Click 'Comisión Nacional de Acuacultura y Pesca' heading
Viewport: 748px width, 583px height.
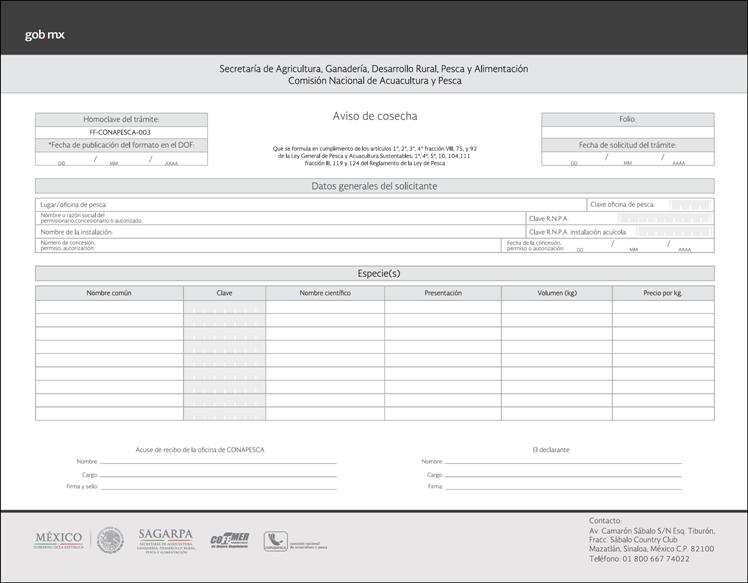click(x=374, y=81)
